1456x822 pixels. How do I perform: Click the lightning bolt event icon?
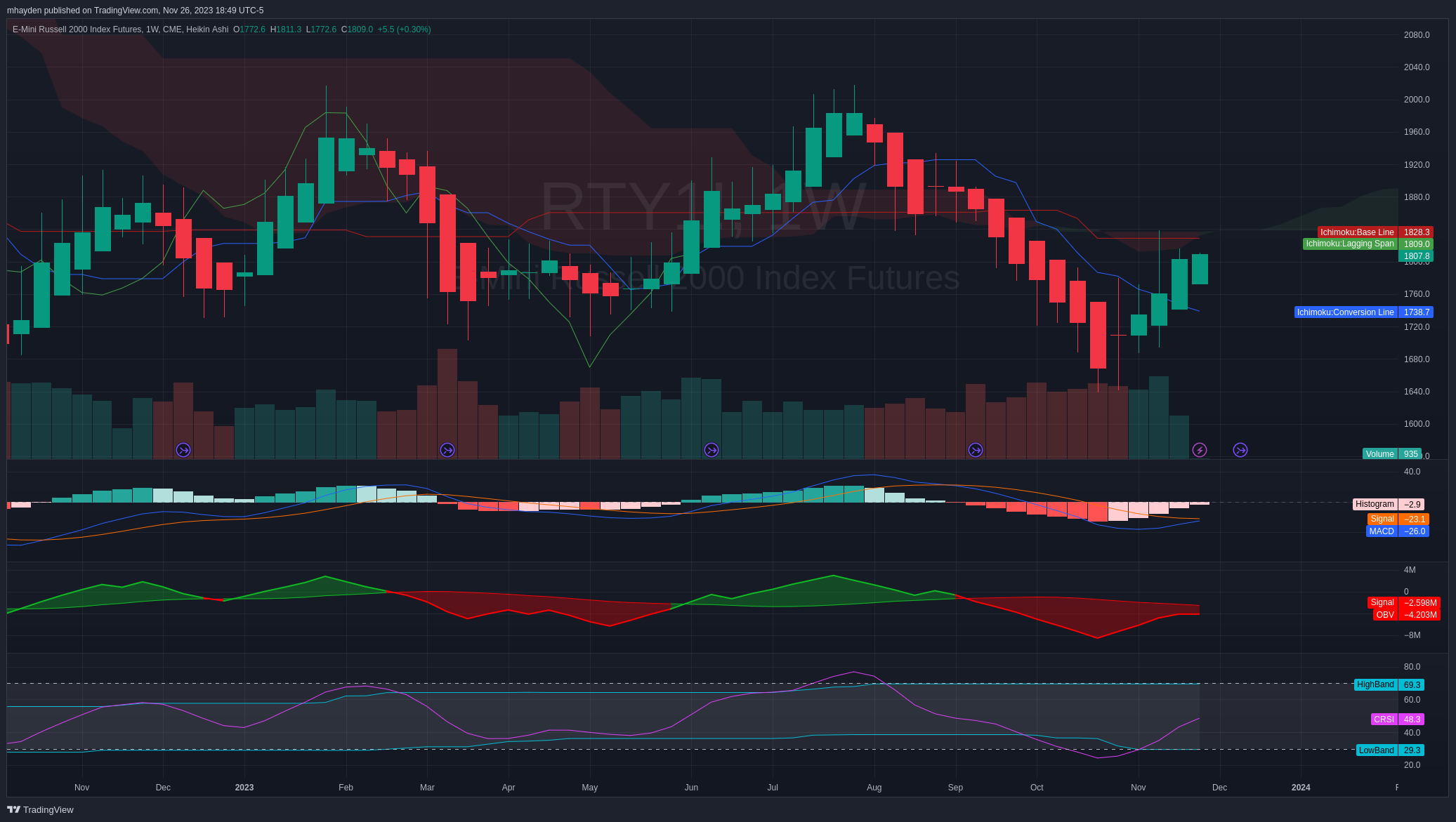(x=1200, y=450)
